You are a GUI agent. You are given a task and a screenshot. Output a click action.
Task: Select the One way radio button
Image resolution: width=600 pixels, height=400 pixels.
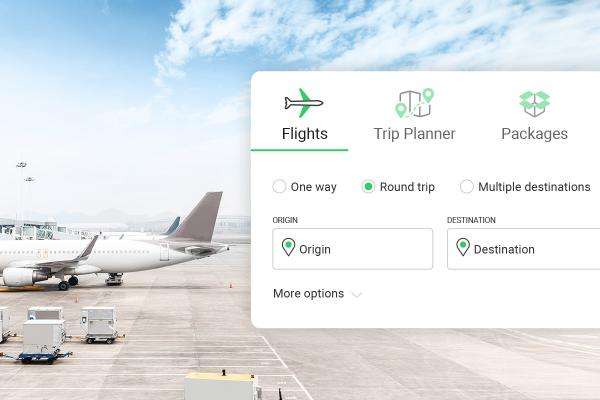(279, 186)
